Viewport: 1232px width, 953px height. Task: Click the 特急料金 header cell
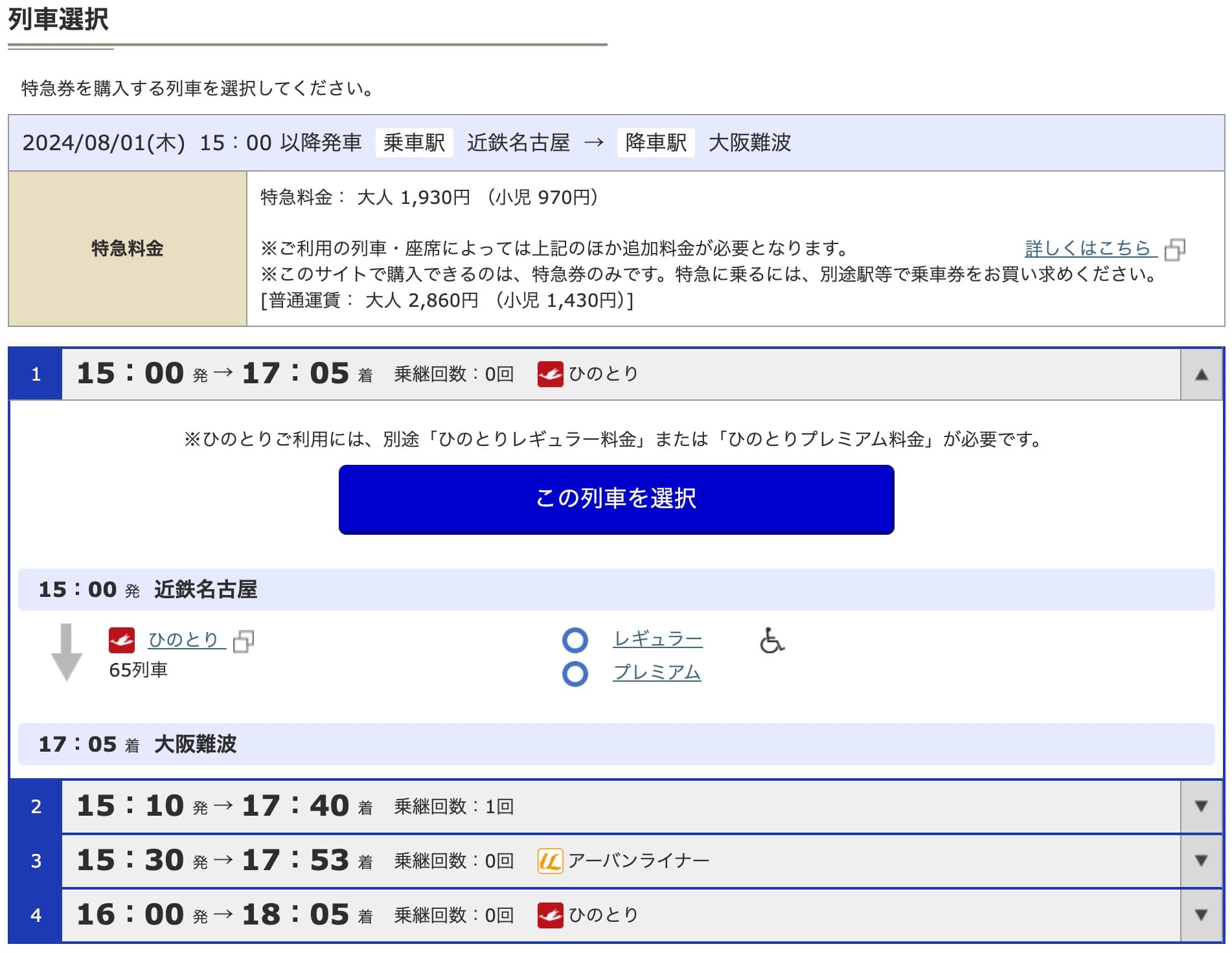coord(128,249)
